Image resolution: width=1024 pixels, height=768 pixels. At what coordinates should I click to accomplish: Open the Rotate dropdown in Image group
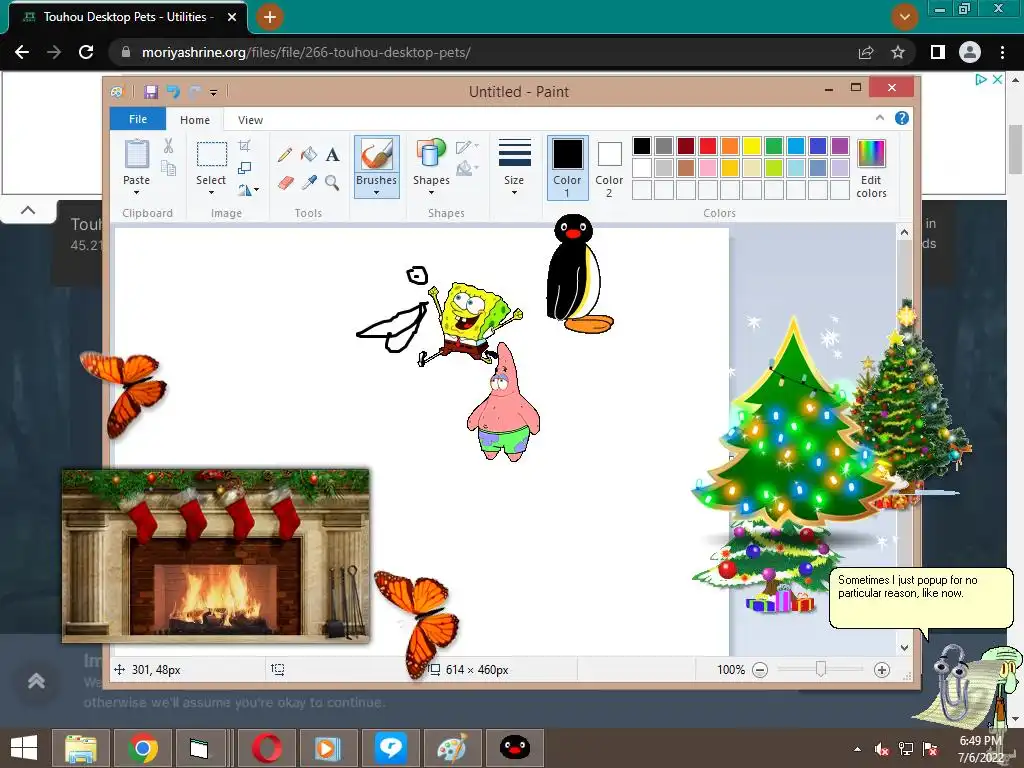(248, 190)
